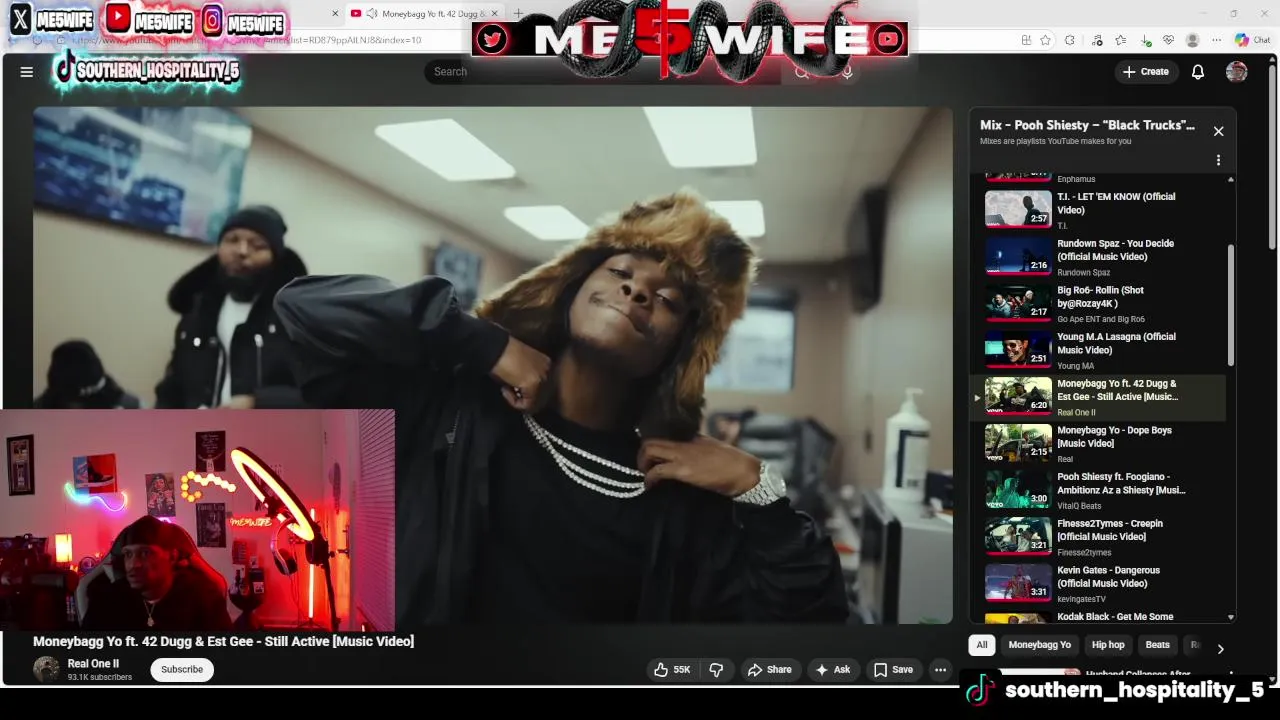Image resolution: width=1280 pixels, height=720 pixels.
Task: Select Kevin Gates - Dangerous playlist entry
Action: [x=1100, y=584]
